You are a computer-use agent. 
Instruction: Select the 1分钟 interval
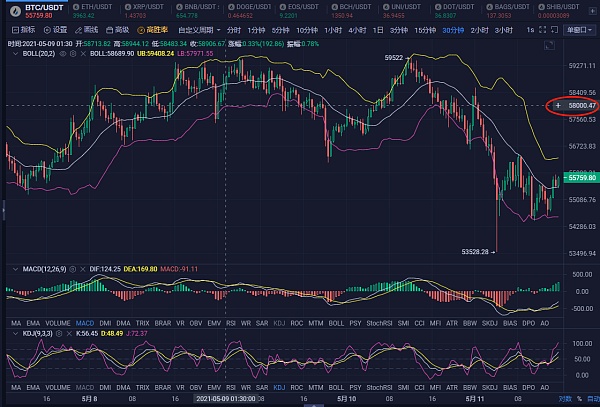[x=256, y=30]
